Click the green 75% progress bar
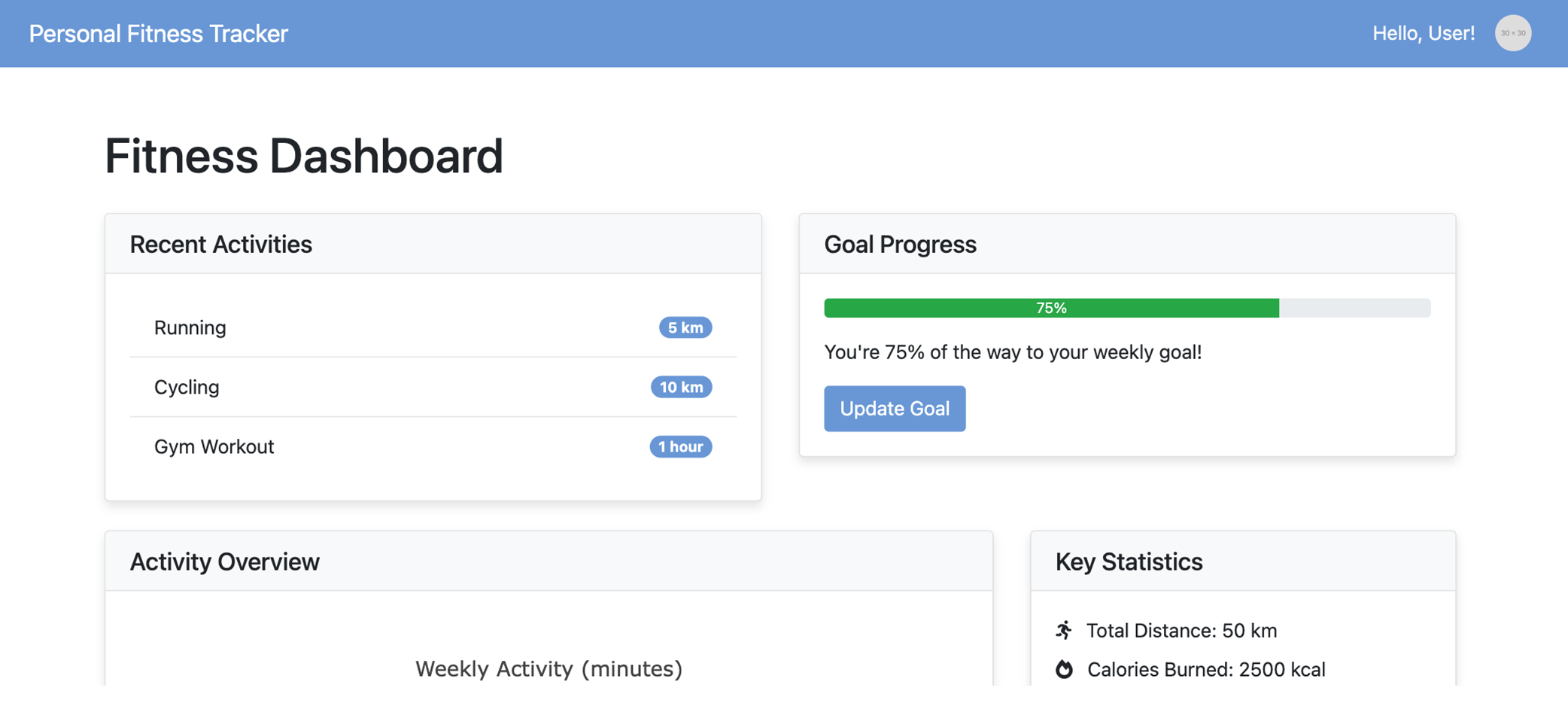This screenshot has height=715, width=1568. (x=1051, y=308)
